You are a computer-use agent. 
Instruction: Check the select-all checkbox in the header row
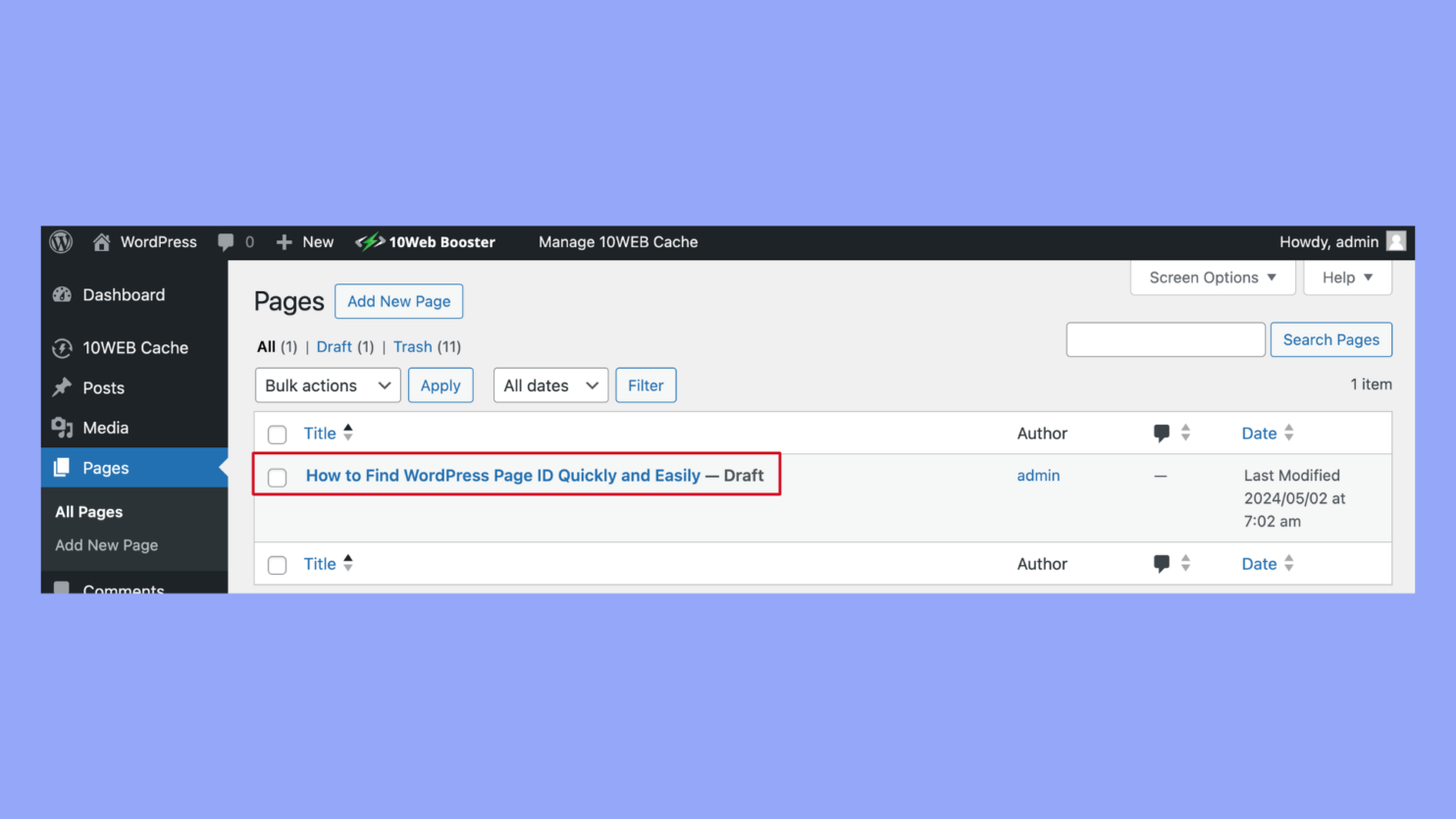[x=277, y=434]
